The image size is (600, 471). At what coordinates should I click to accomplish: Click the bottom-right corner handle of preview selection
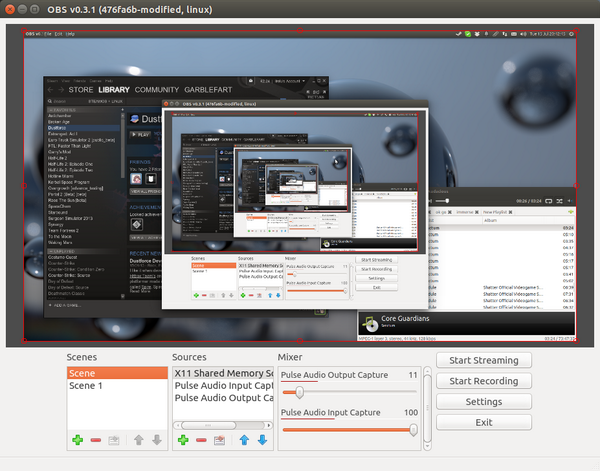tap(576, 341)
